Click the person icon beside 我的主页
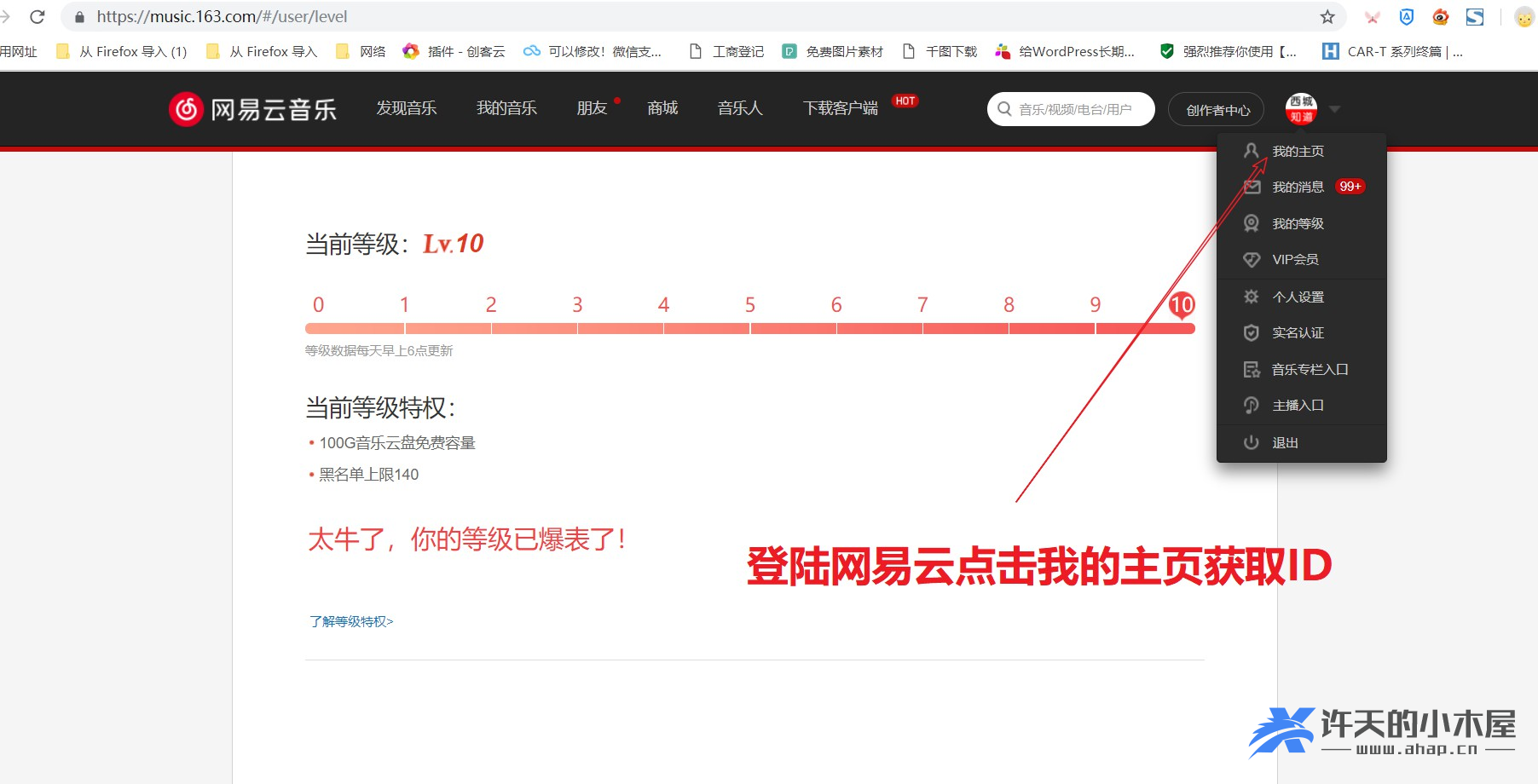The height and width of the screenshot is (784, 1538). (1251, 151)
